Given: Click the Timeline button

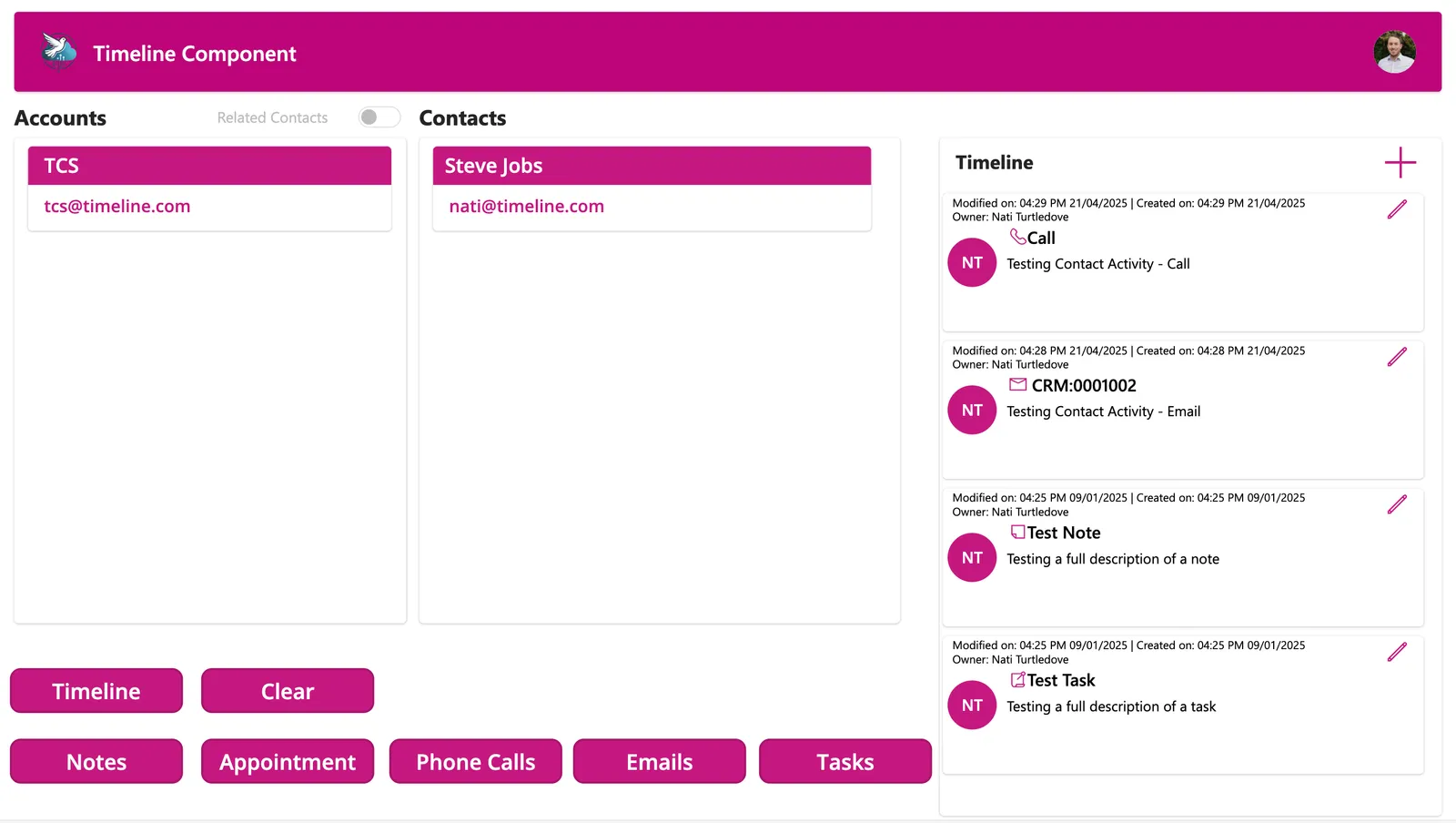Looking at the screenshot, I should click(96, 691).
